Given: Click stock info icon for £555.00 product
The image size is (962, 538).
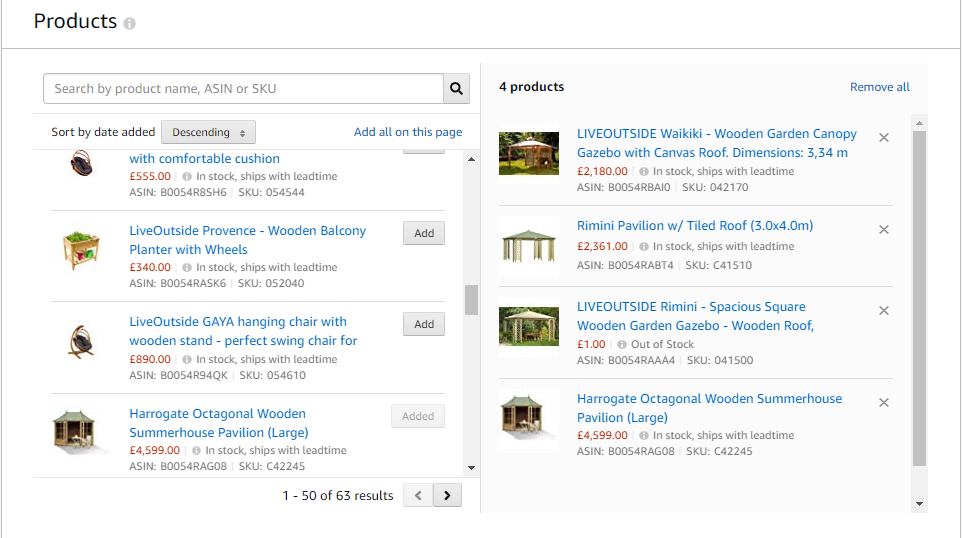Looking at the screenshot, I should tap(187, 177).
